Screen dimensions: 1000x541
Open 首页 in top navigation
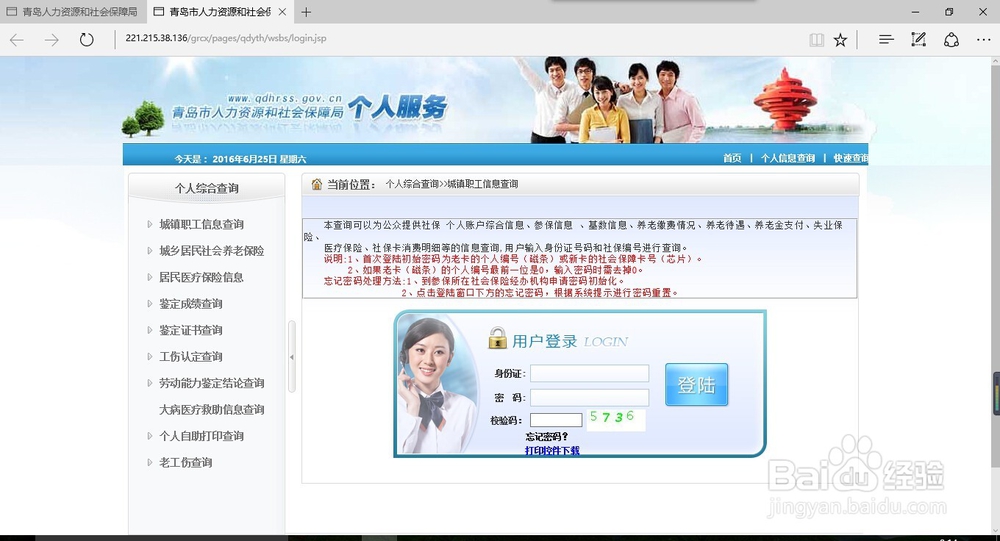point(732,158)
